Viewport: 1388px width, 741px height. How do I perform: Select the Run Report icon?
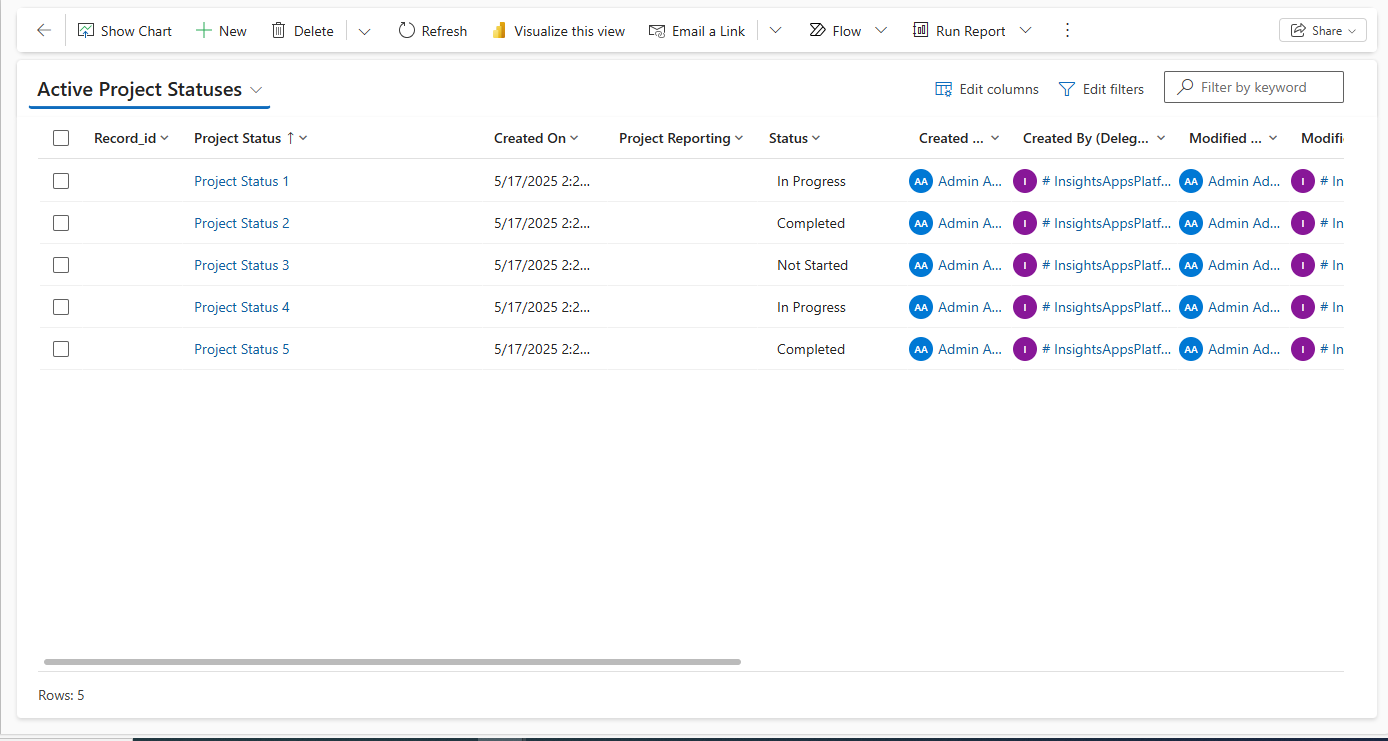click(920, 30)
